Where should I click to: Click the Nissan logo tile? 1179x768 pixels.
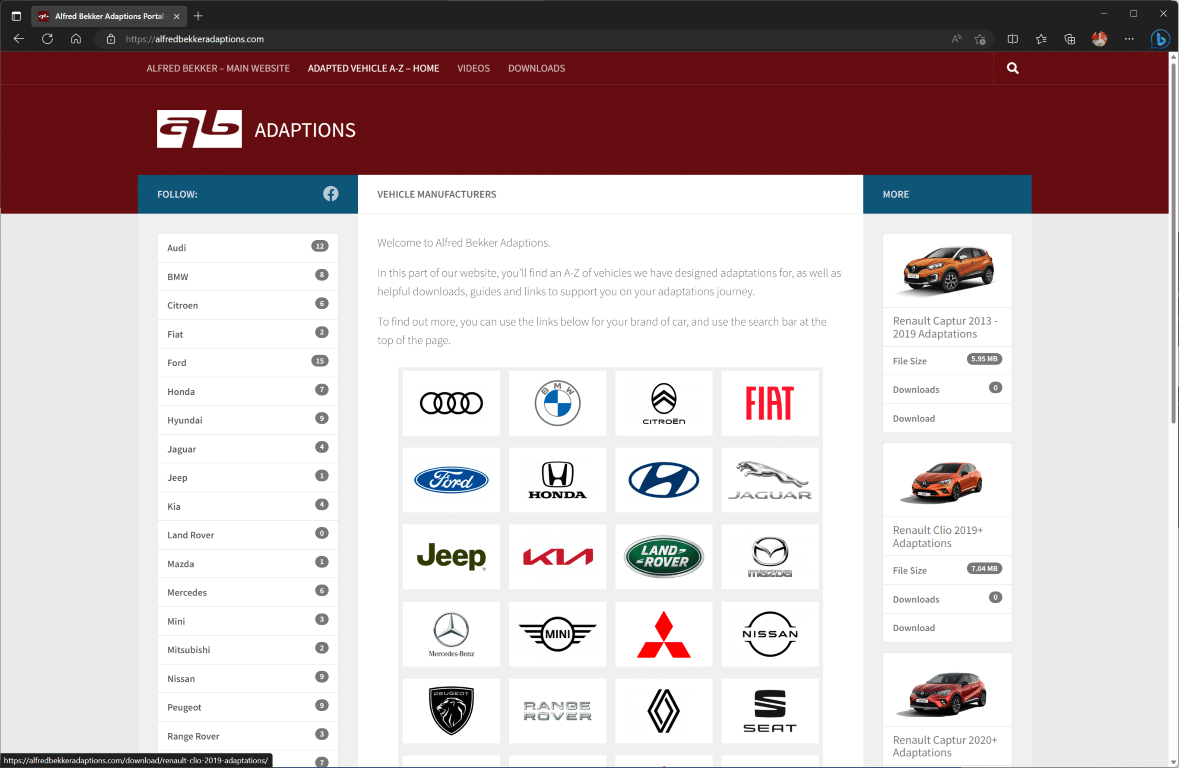pos(770,634)
